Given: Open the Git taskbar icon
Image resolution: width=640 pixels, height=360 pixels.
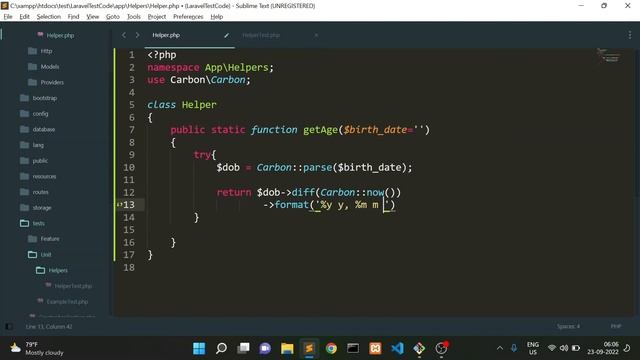Looking at the screenshot, I should (x=419, y=348).
